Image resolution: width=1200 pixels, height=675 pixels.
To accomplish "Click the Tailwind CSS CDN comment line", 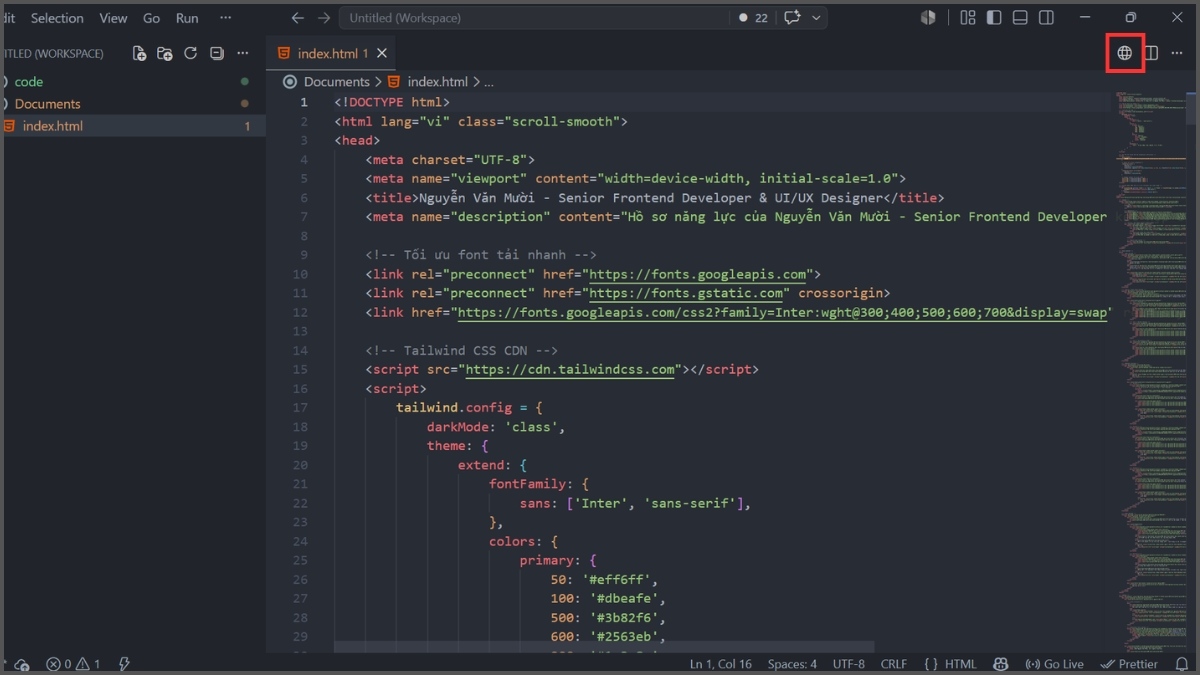I will 461,351.
